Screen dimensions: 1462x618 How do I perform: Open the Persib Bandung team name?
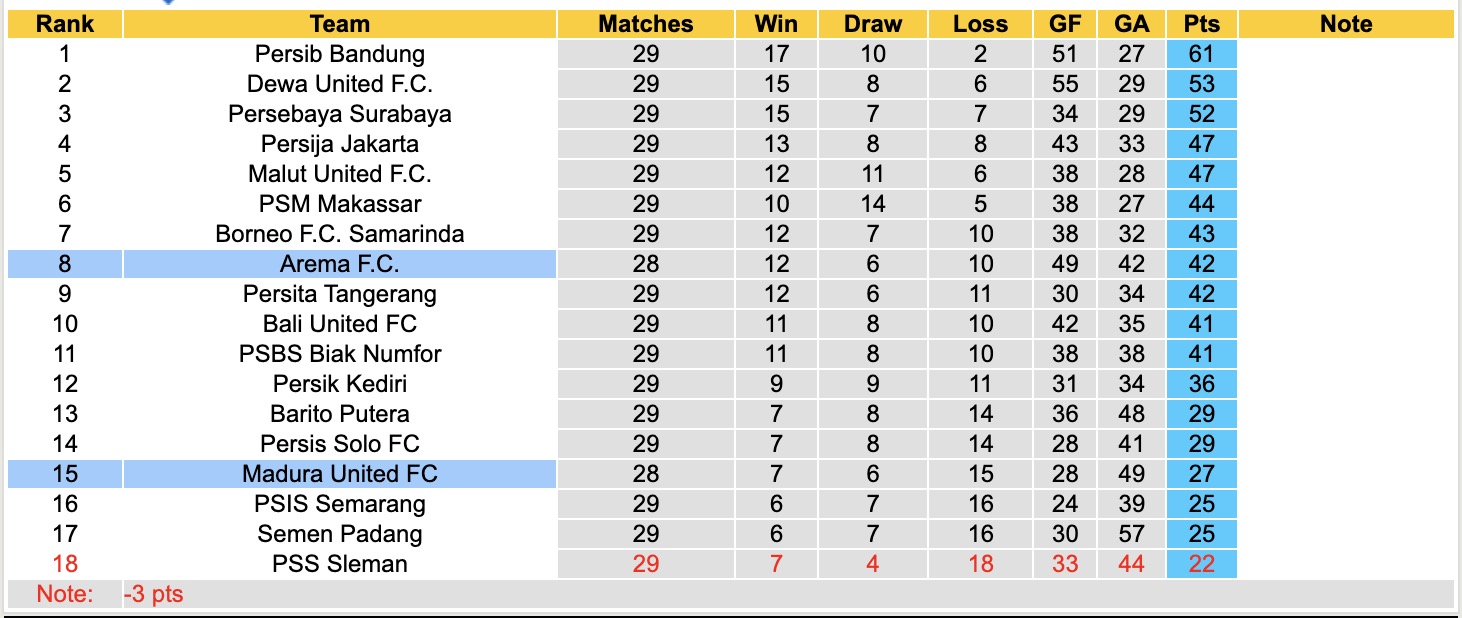[x=340, y=54]
